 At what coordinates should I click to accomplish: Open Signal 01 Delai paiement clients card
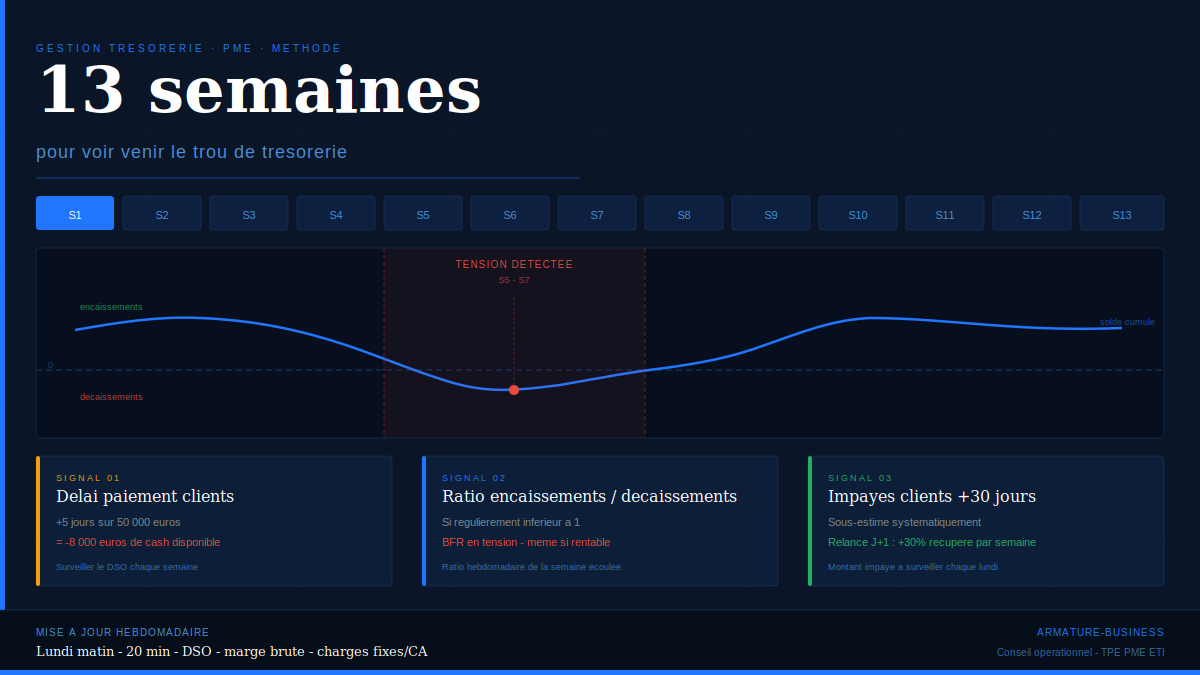pos(214,521)
